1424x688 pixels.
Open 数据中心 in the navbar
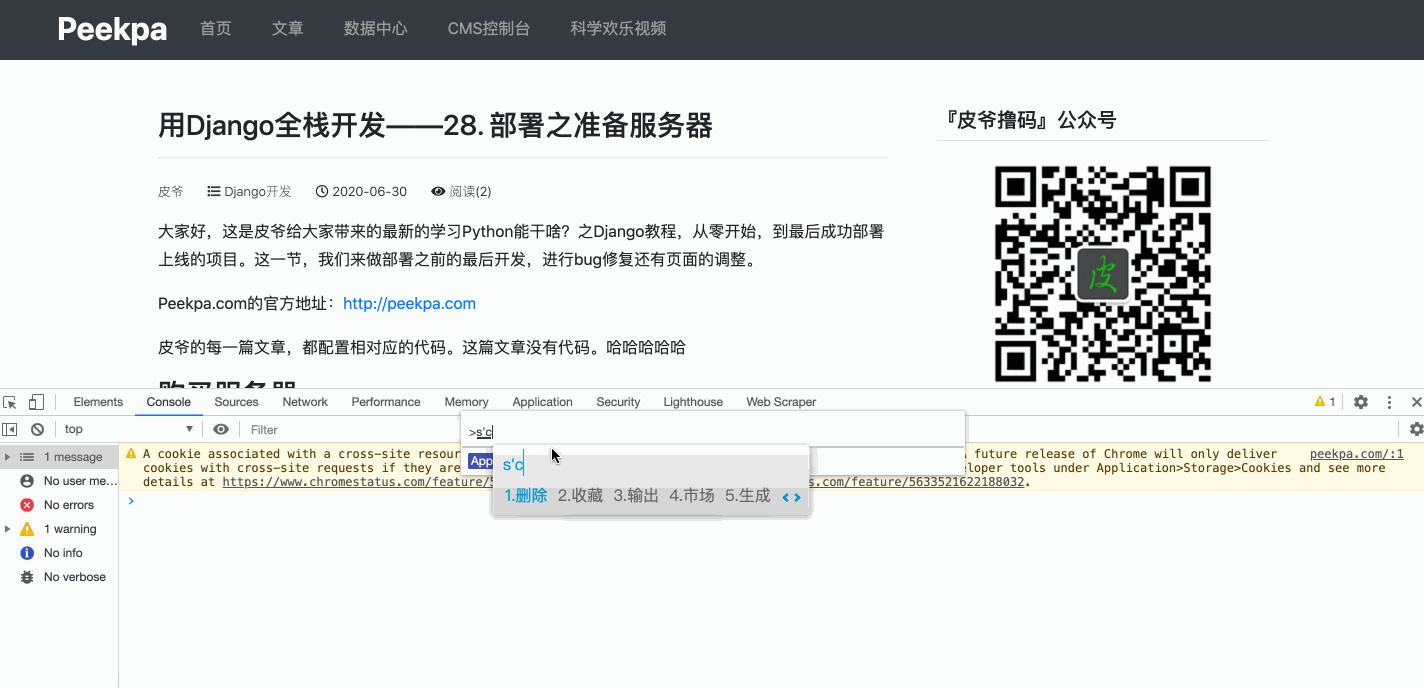pos(376,29)
